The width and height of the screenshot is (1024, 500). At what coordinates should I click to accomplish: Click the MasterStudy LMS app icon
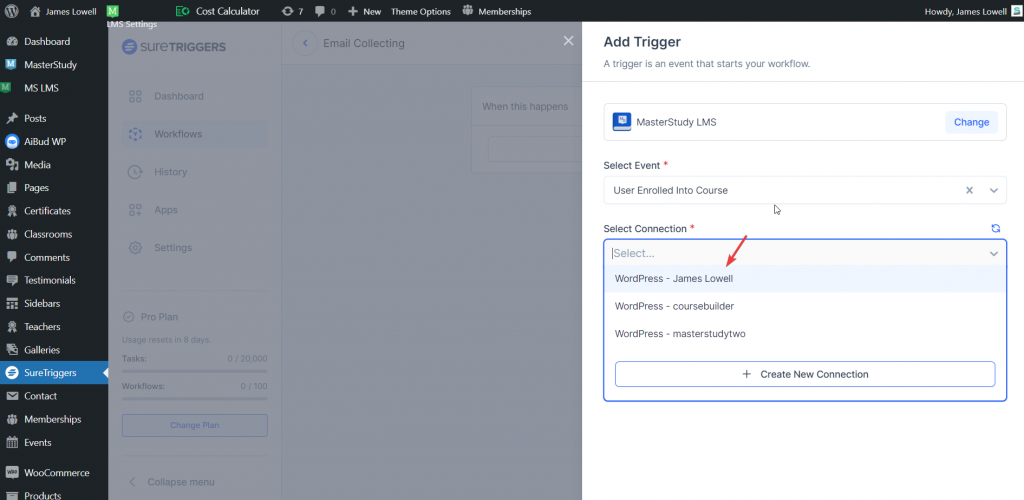click(x=622, y=122)
